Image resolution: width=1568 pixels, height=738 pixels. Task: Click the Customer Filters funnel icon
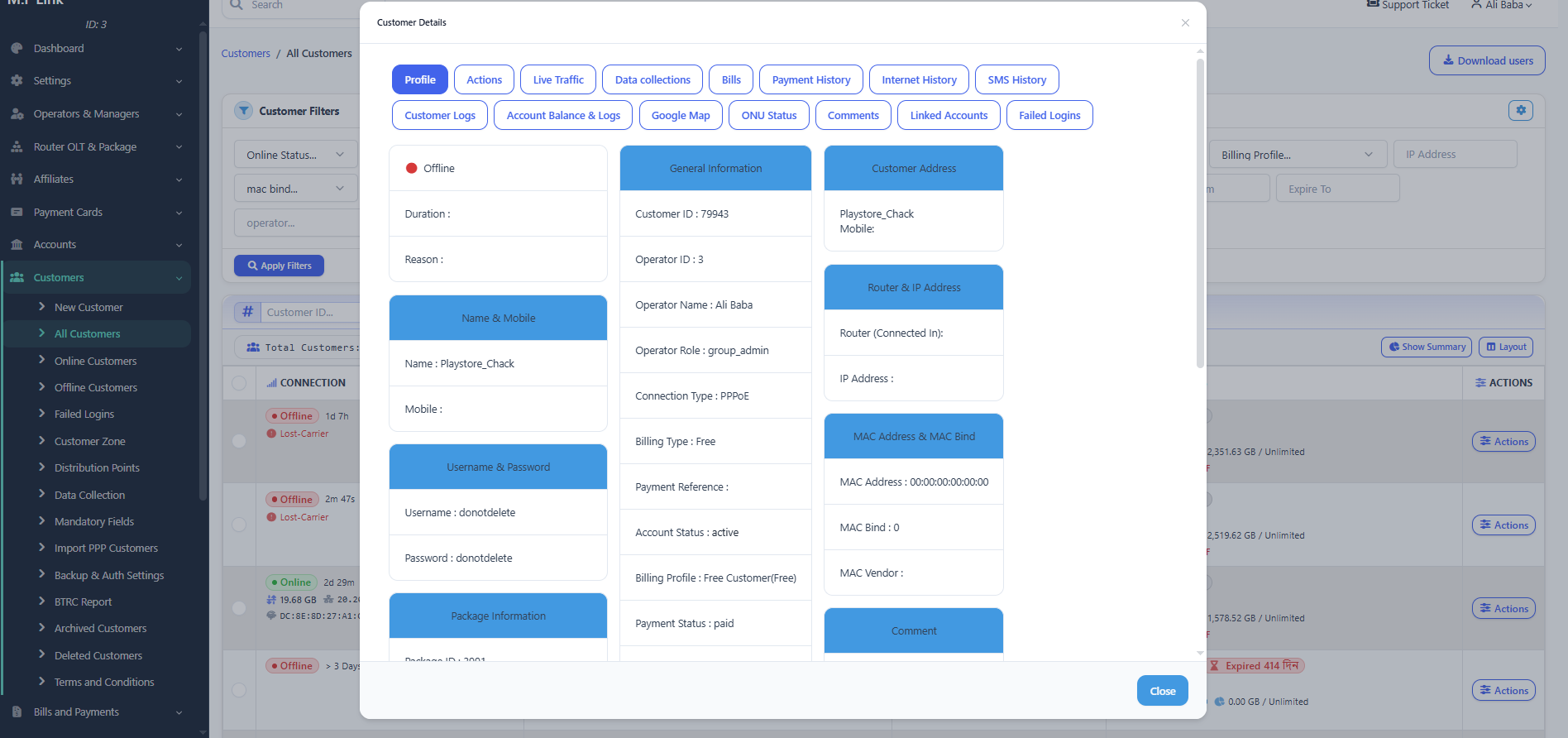(x=243, y=111)
